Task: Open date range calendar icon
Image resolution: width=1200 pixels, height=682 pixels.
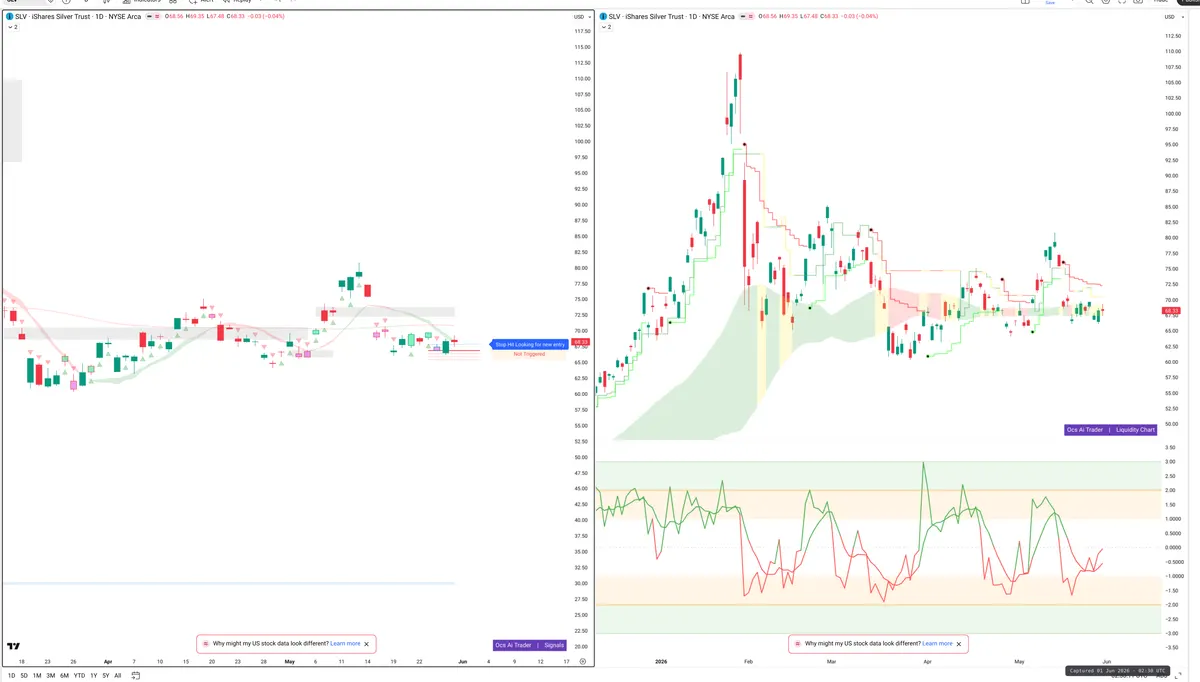Action: (x=135, y=676)
